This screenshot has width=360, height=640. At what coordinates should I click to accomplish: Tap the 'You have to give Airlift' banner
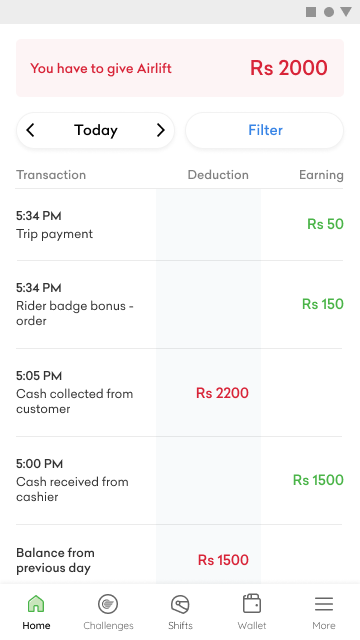coord(180,68)
